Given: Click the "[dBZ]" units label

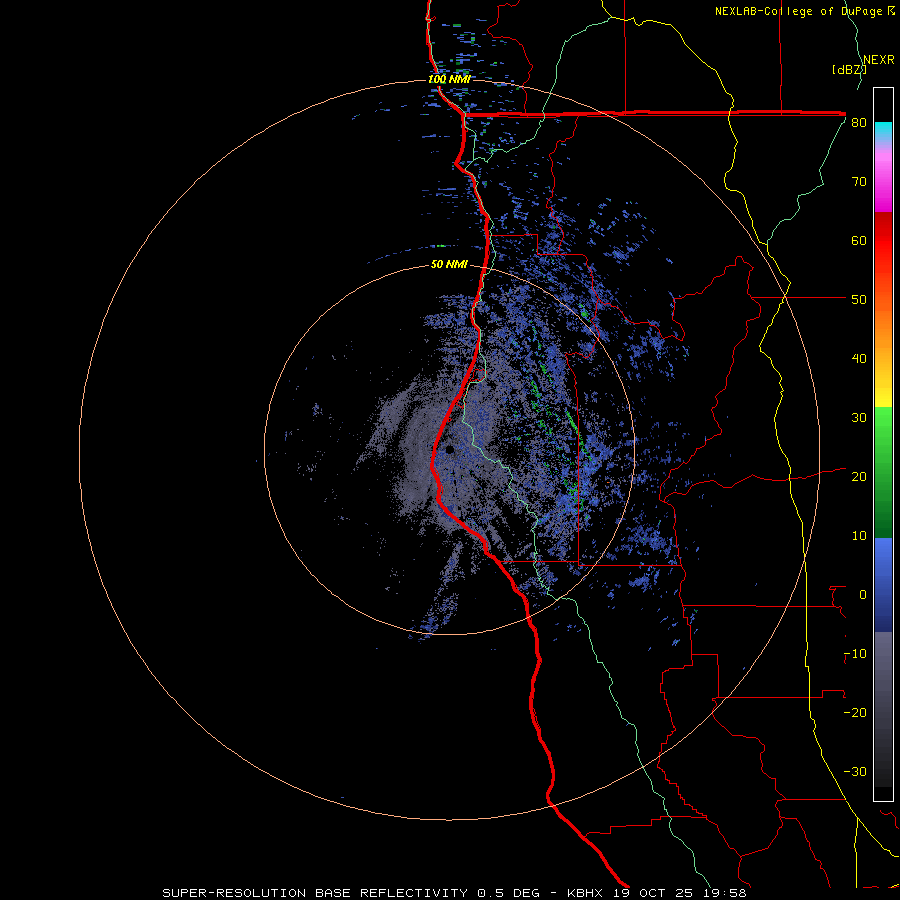Looking at the screenshot, I should click(x=849, y=70).
